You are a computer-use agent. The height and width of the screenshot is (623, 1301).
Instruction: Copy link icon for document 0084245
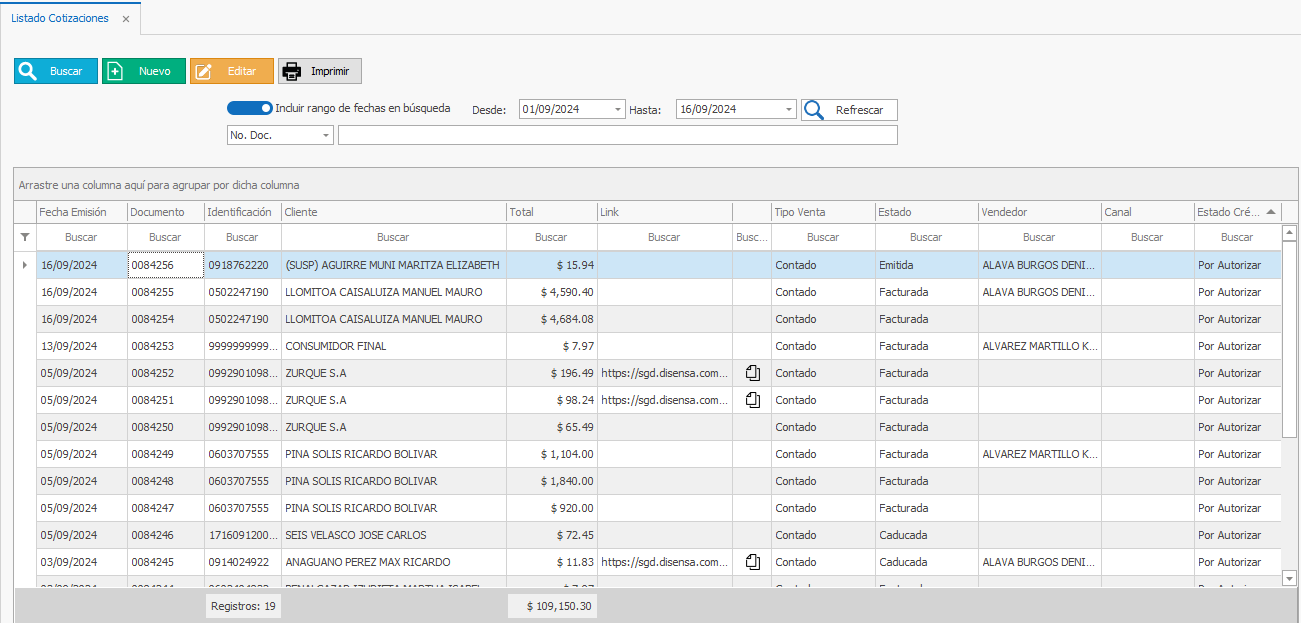pyautogui.click(x=753, y=562)
